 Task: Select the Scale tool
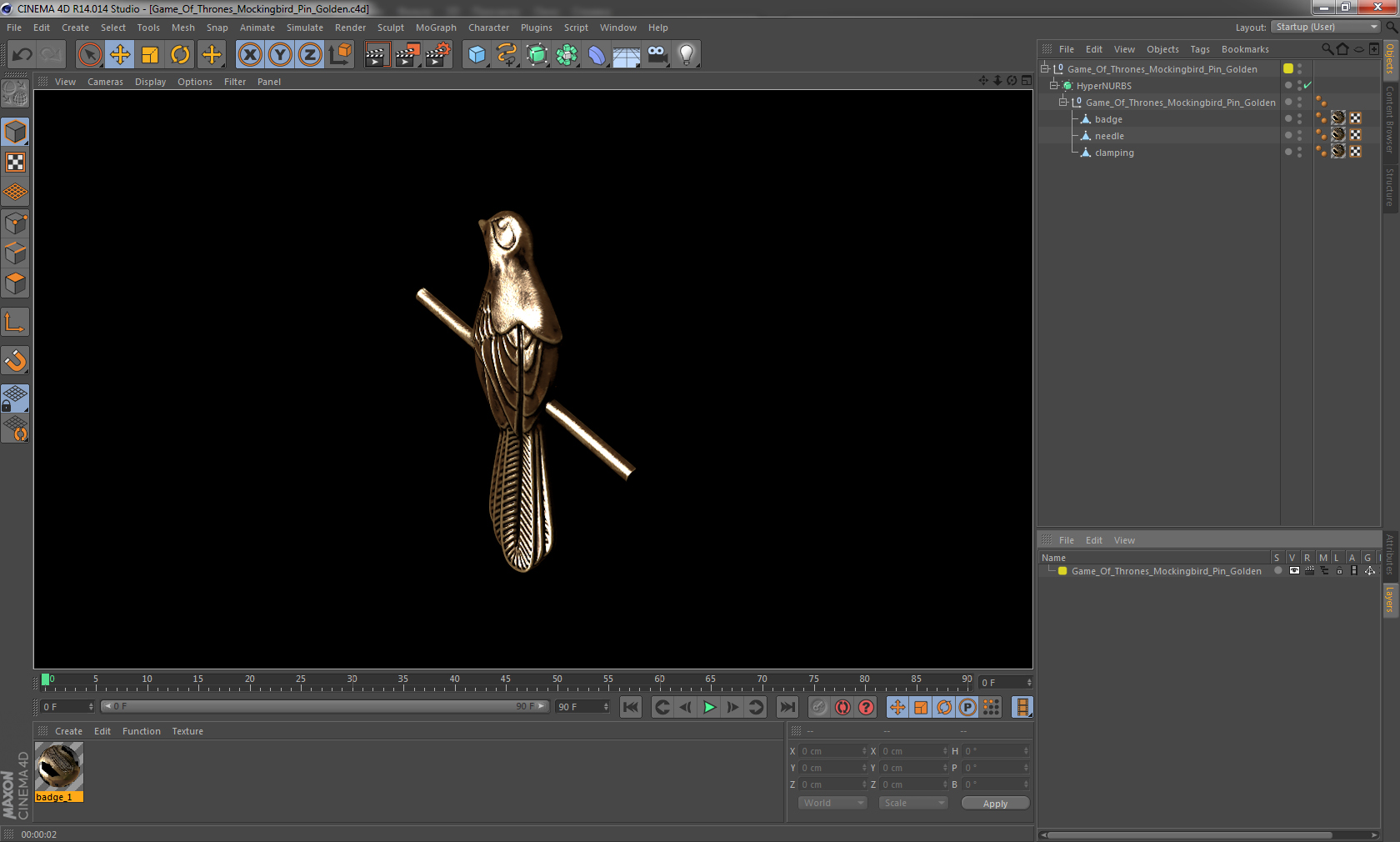[x=150, y=55]
